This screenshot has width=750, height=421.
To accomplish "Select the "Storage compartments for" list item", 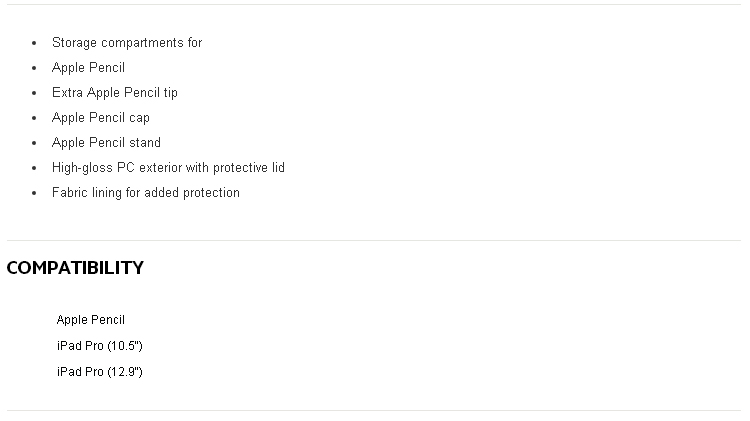I will click(127, 43).
